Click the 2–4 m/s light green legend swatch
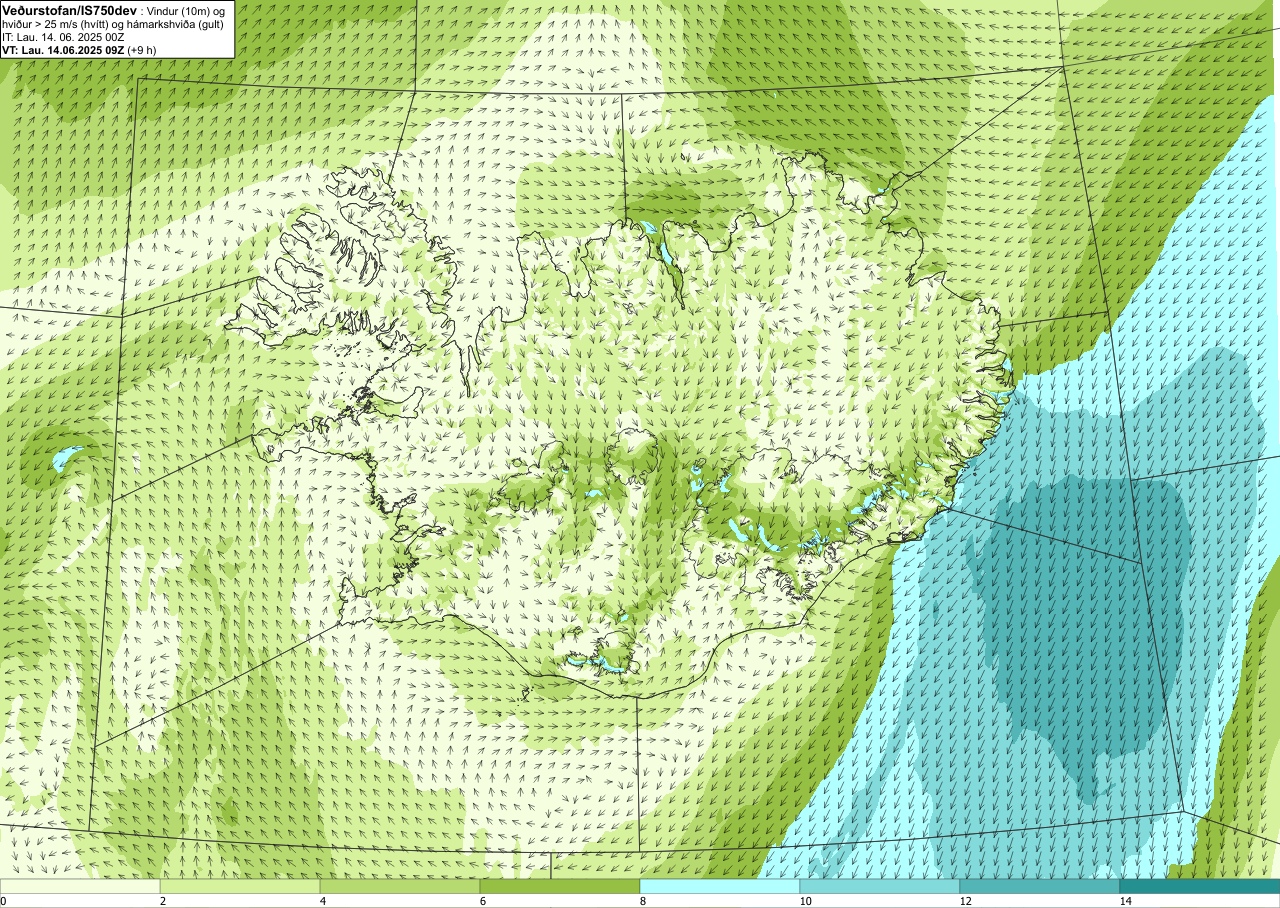The image size is (1280, 908). tap(240, 886)
